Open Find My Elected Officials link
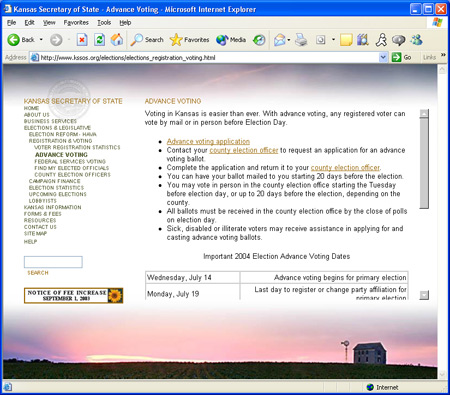 pyautogui.click(x=72, y=168)
